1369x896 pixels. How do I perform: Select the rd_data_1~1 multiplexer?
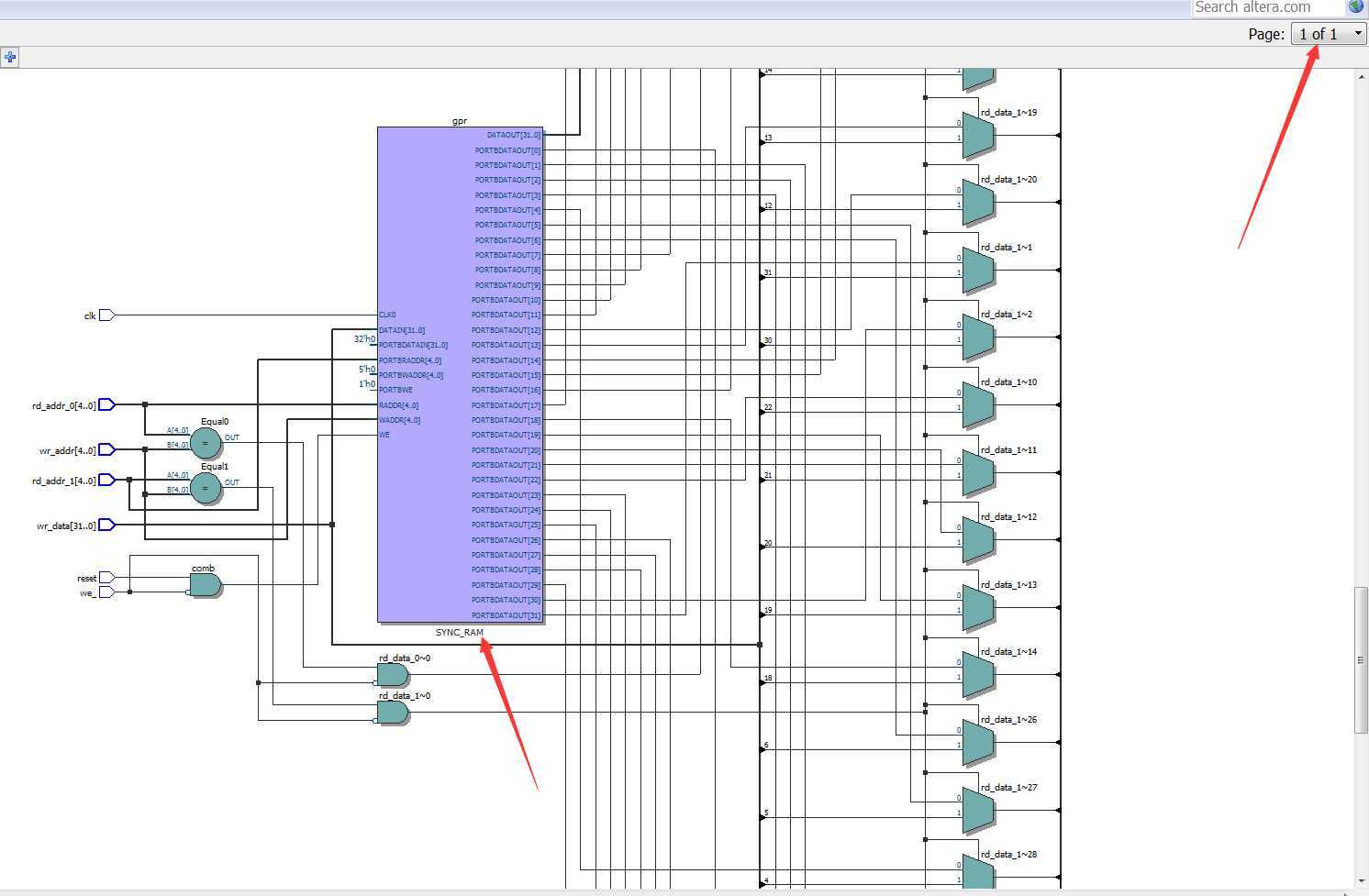click(x=978, y=271)
